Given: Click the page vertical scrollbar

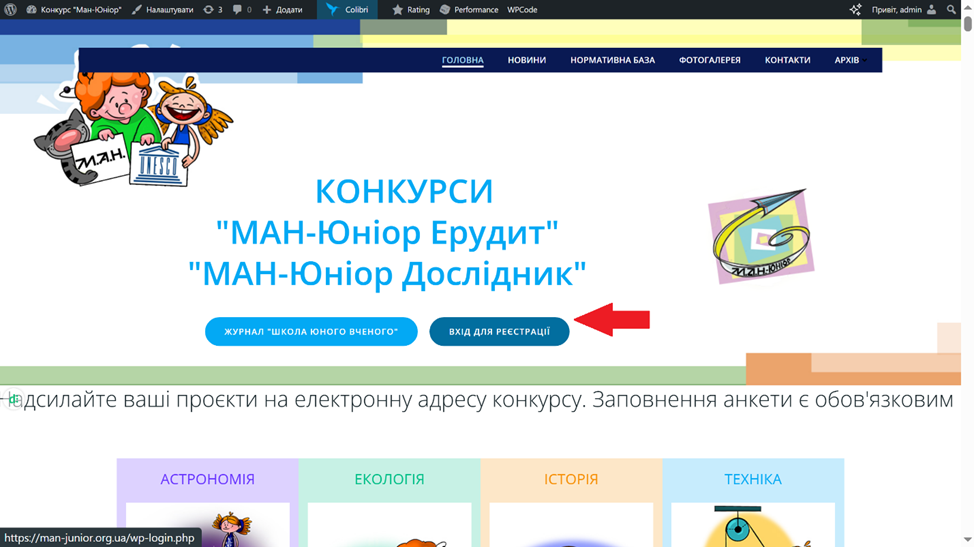Looking at the screenshot, I should click(967, 280).
